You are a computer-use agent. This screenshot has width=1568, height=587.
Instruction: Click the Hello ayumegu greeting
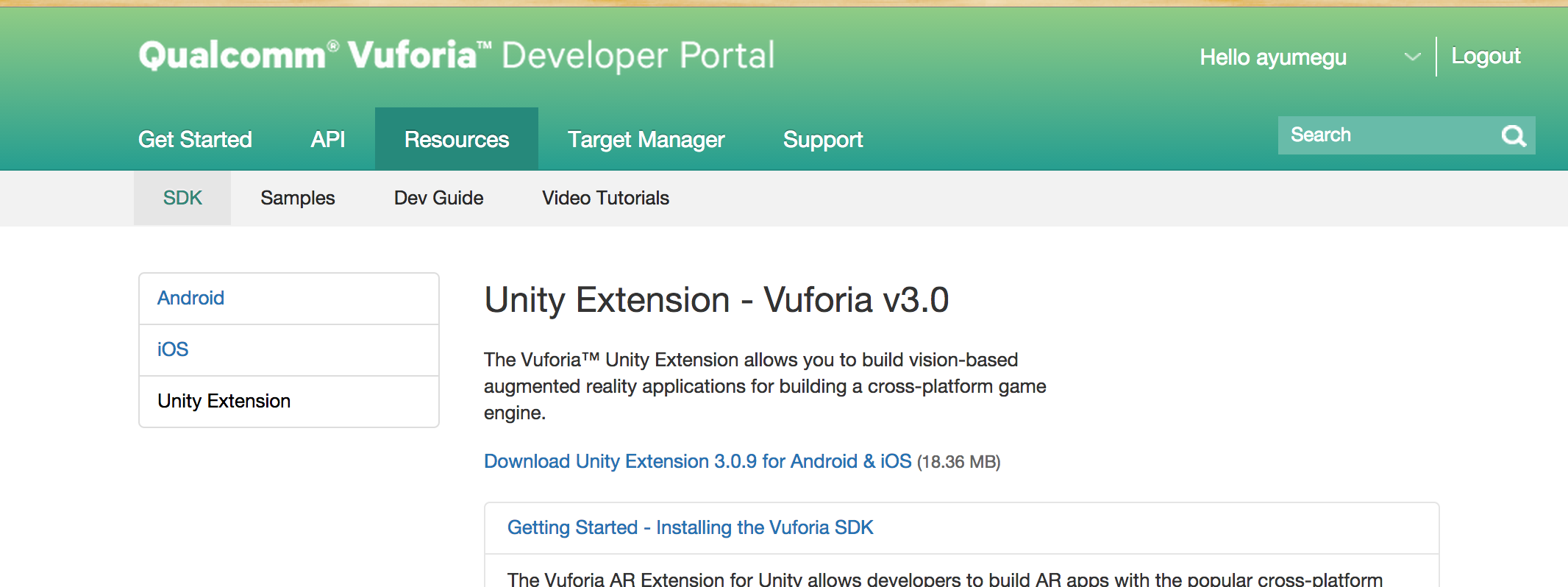point(1273,57)
